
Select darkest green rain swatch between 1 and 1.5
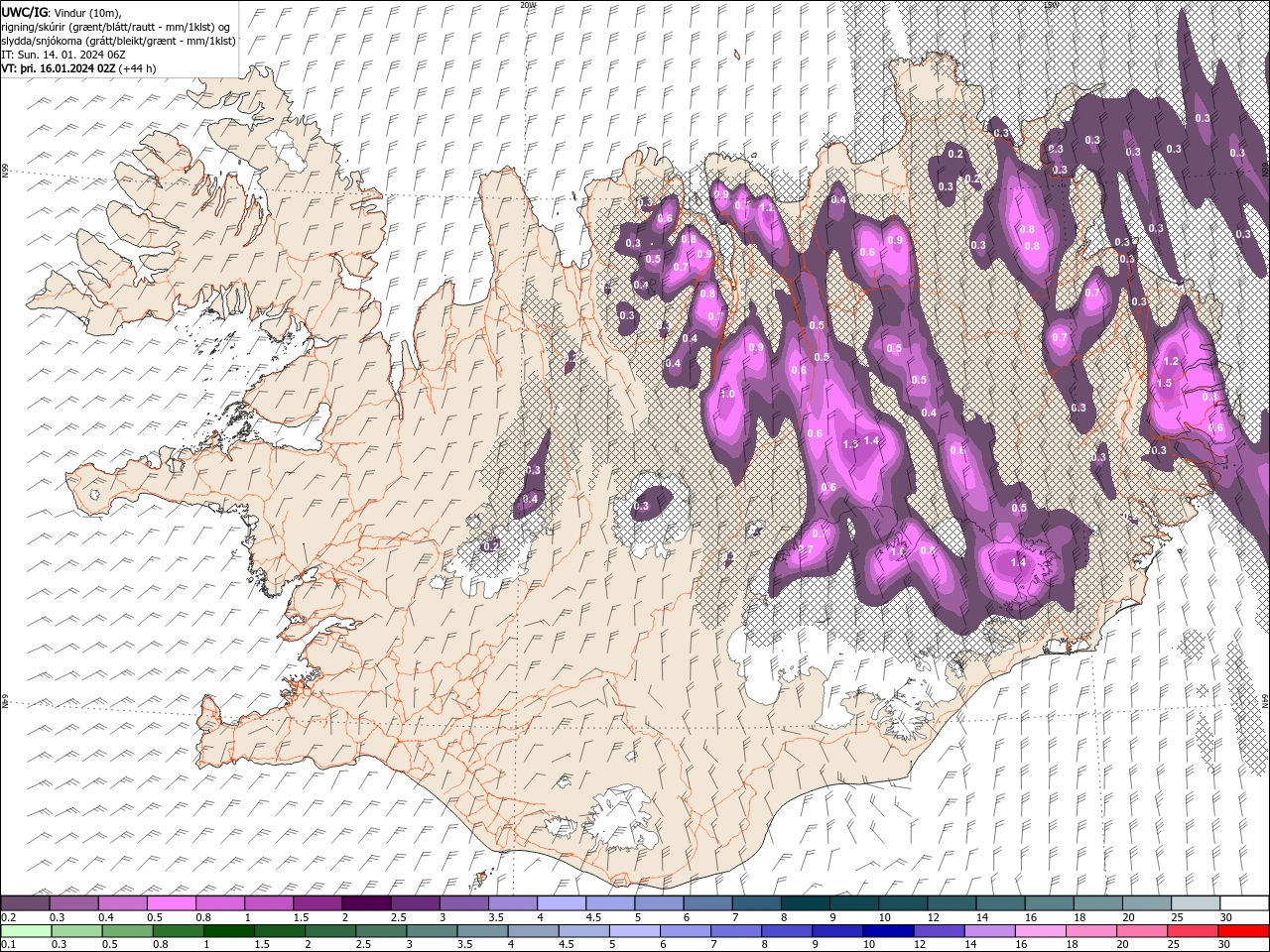[x=229, y=930]
